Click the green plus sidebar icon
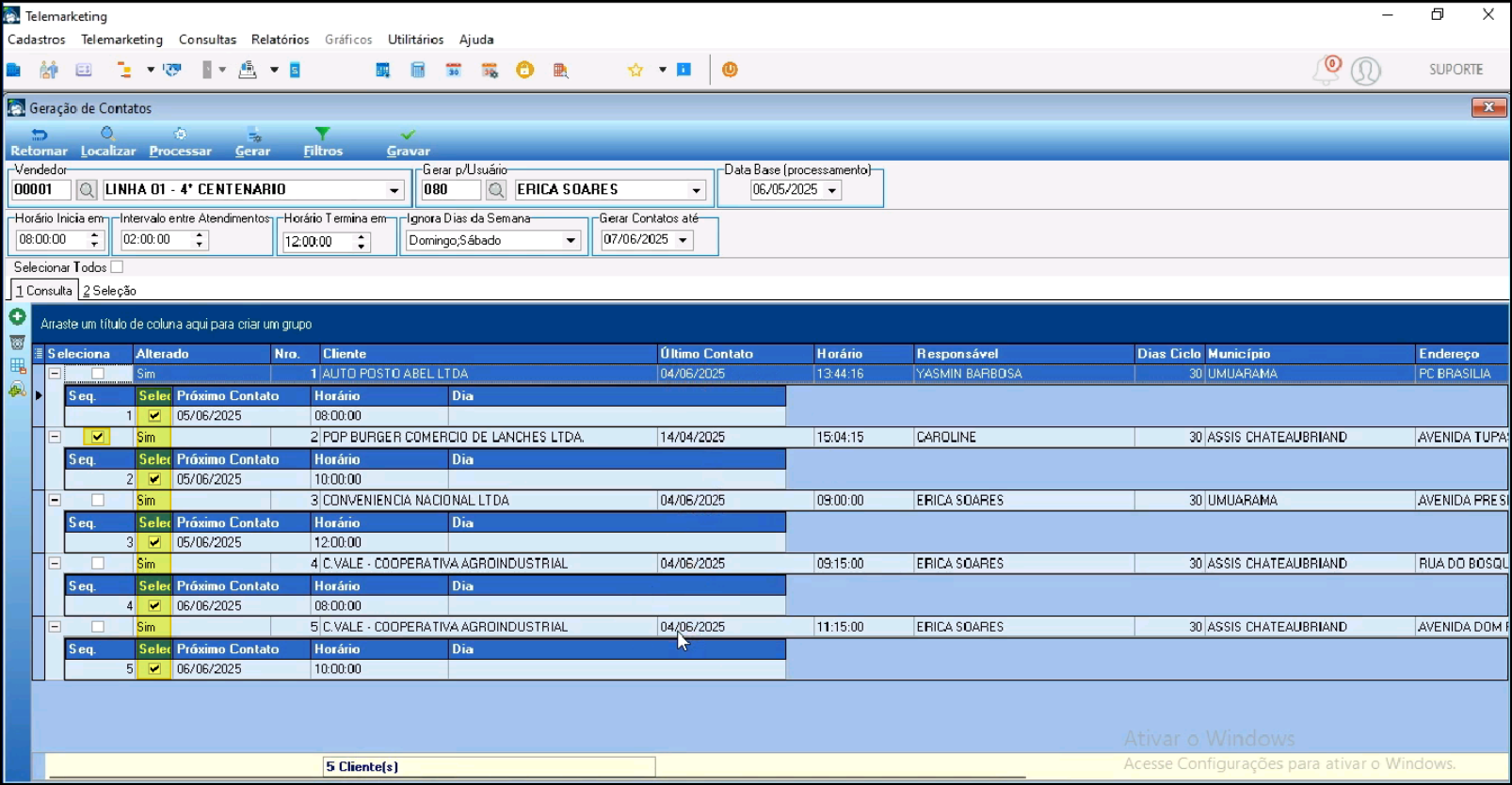The width and height of the screenshot is (1512, 785). (17, 316)
